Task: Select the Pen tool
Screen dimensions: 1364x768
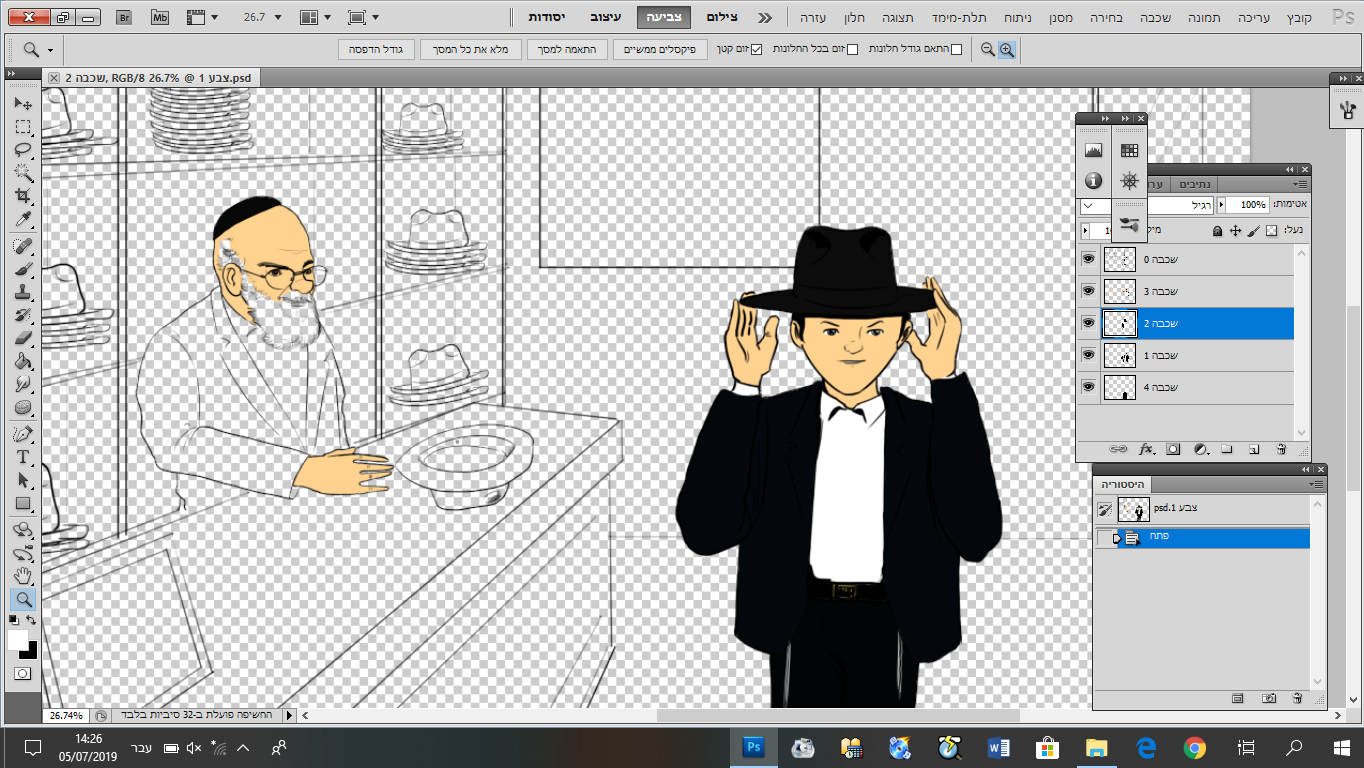Action: 23,434
